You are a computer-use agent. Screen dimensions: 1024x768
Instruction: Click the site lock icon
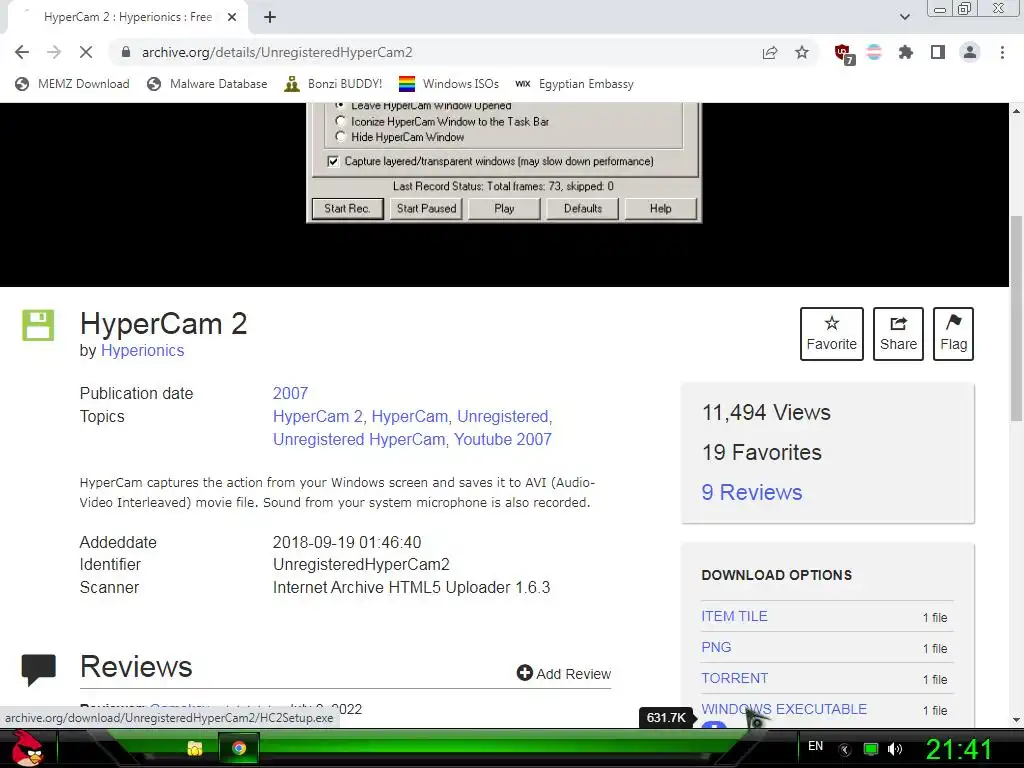[x=126, y=52]
